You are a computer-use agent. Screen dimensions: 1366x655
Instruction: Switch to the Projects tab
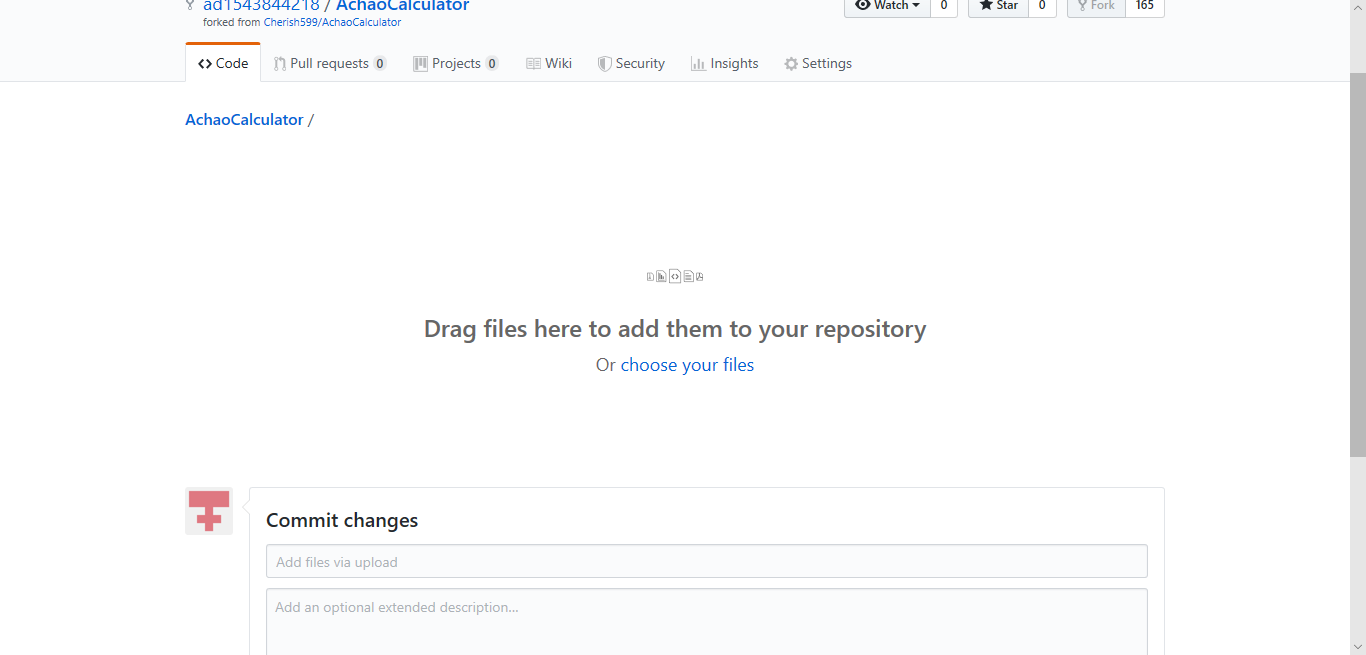(x=456, y=63)
